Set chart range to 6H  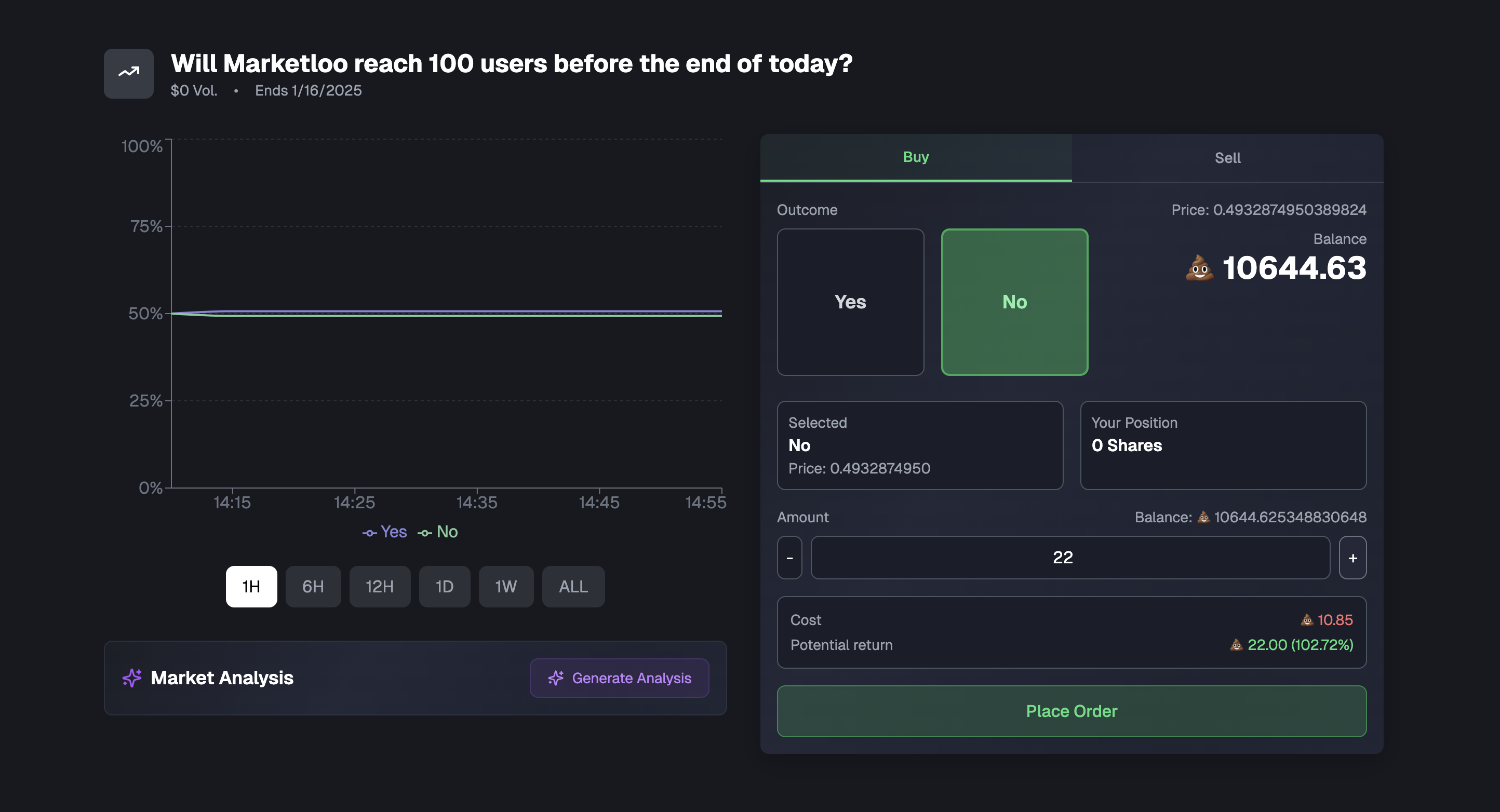[x=313, y=586]
